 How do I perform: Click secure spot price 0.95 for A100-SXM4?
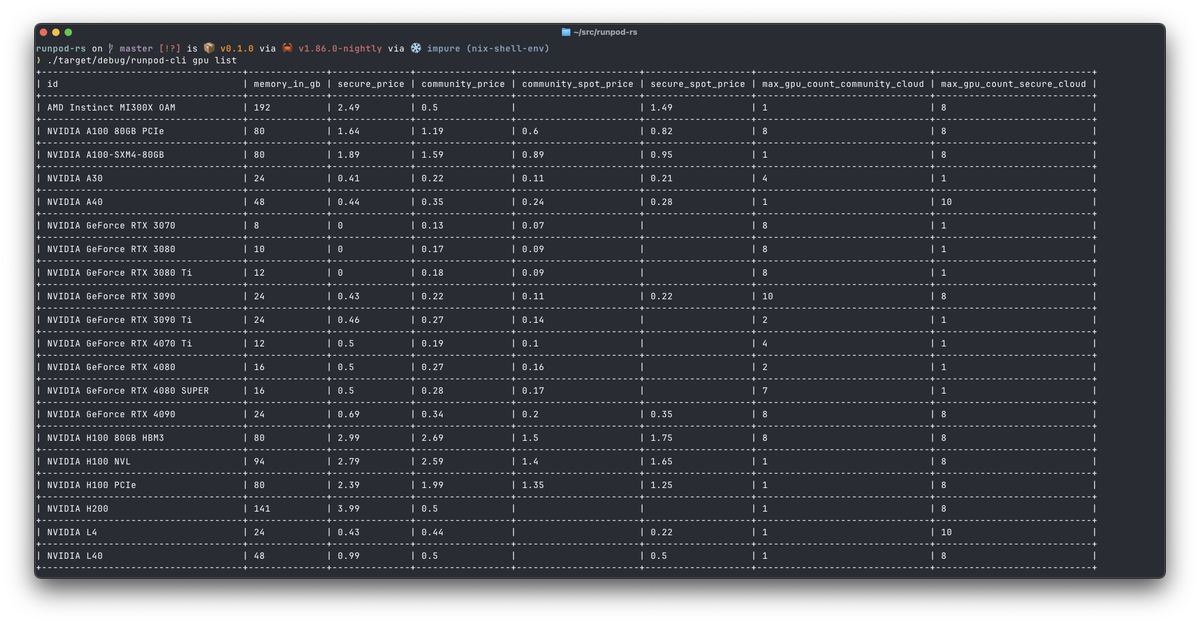661,155
